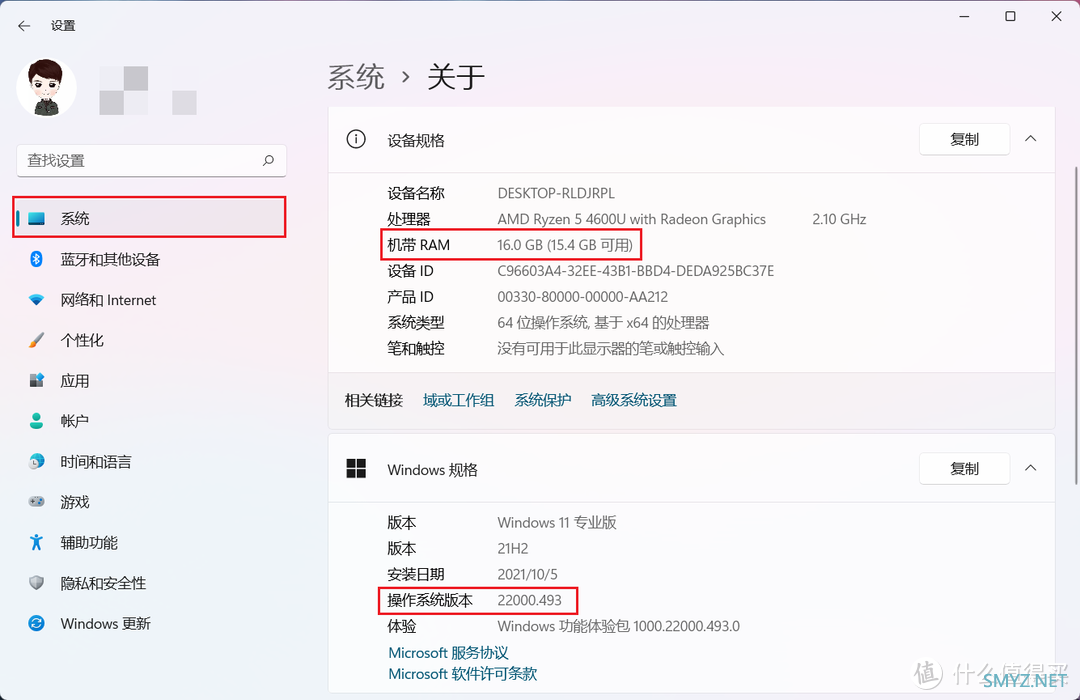The image size is (1080, 700).
Task: Click the info icon beside 设备规格
Action: pyautogui.click(x=355, y=140)
